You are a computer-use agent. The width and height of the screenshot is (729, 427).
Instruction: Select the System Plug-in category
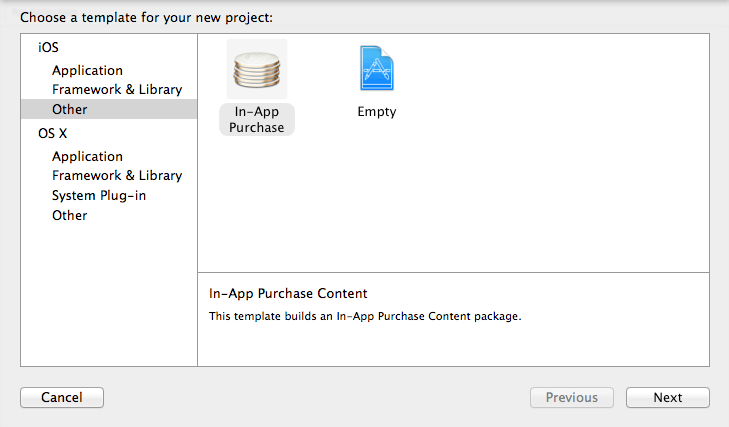click(99, 196)
